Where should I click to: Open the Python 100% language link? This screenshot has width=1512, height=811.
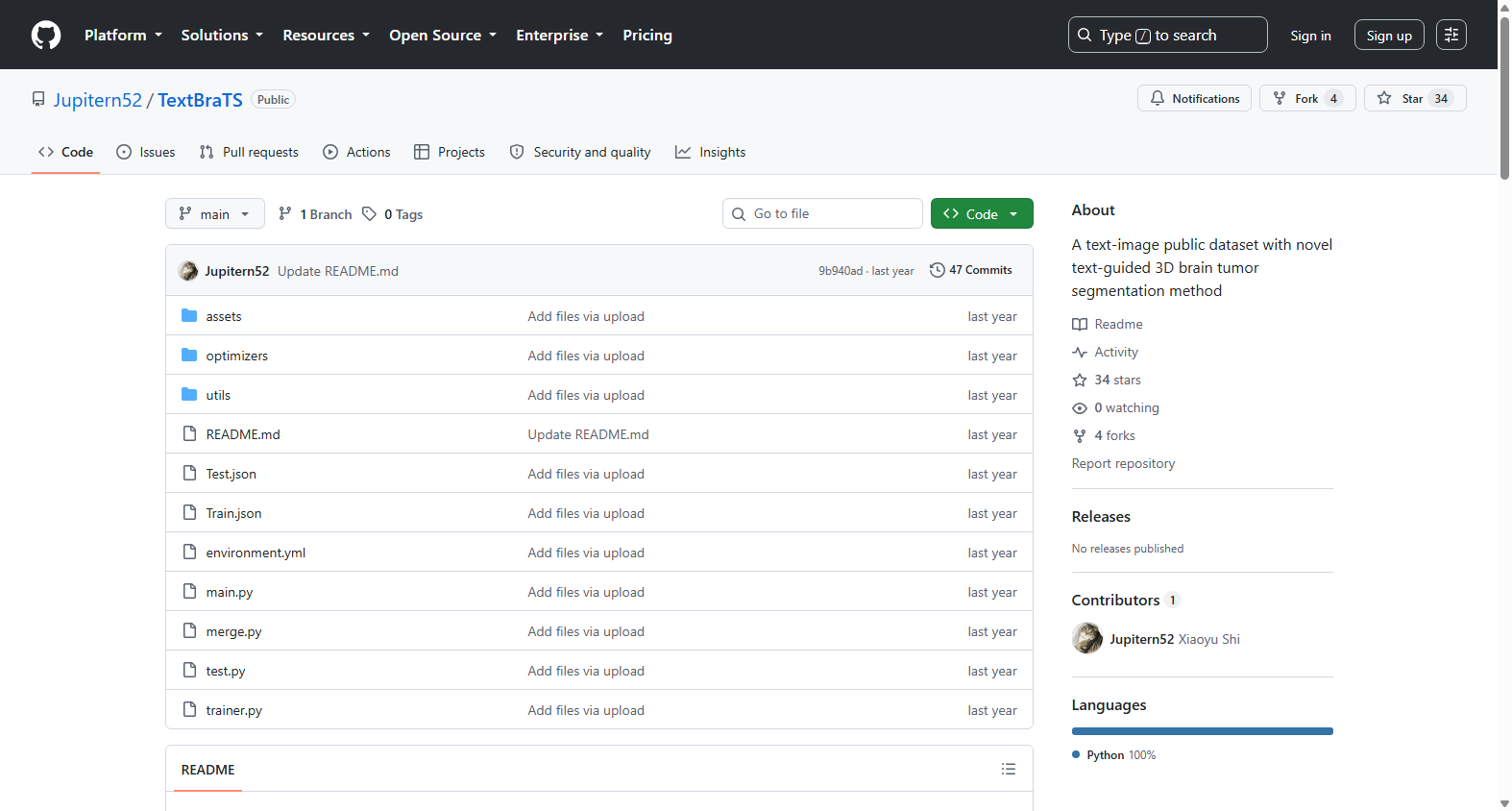pyautogui.click(x=1114, y=755)
